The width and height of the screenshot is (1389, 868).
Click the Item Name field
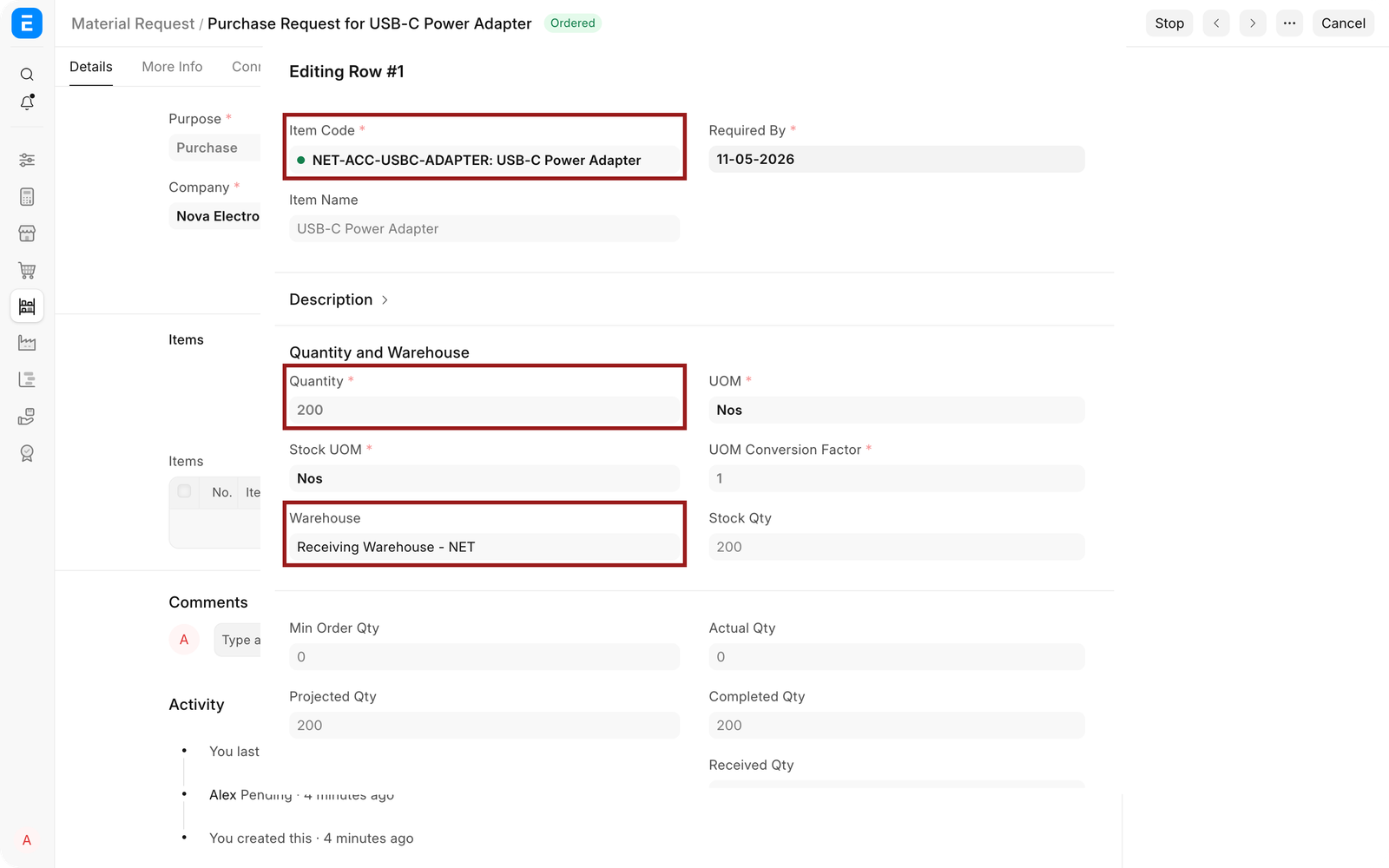484,228
